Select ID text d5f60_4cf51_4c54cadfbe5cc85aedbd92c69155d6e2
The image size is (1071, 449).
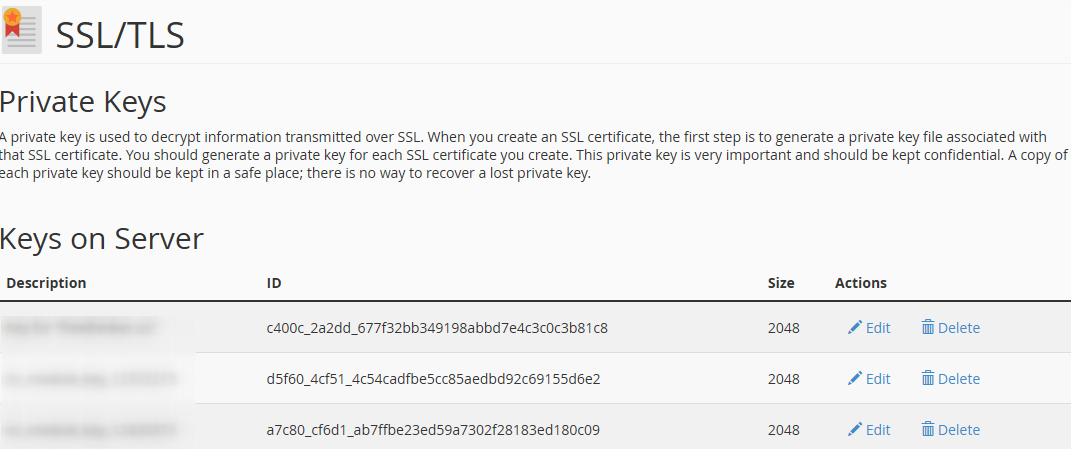point(433,379)
